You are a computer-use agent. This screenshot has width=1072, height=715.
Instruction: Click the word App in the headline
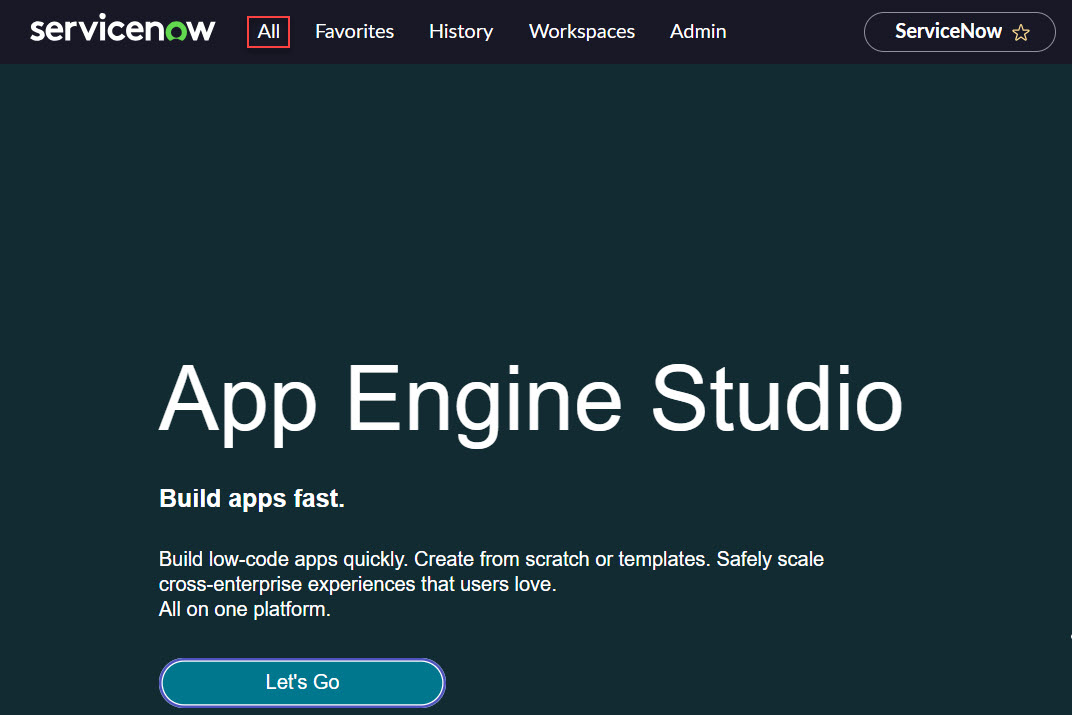238,403
